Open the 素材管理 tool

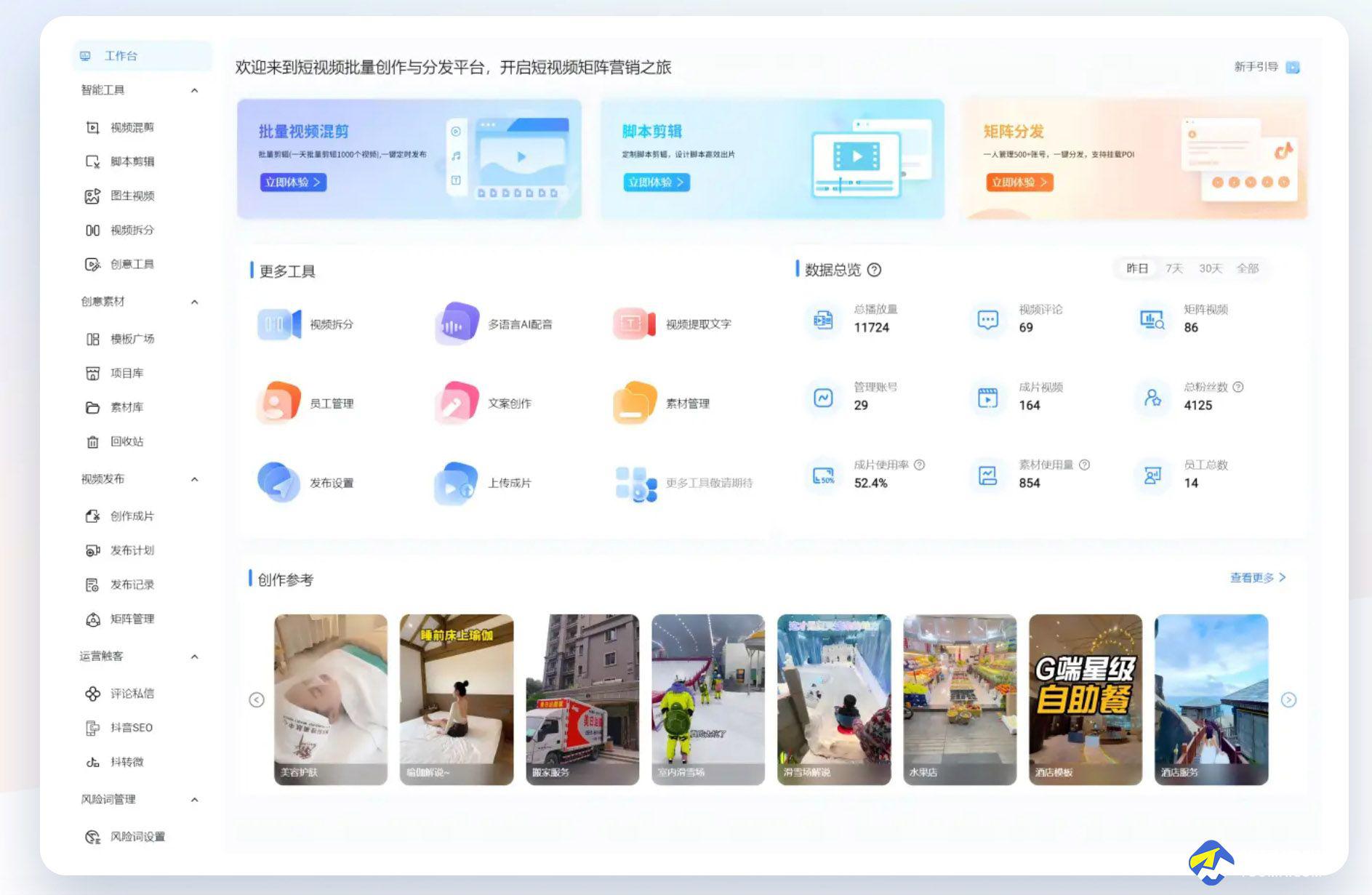pyautogui.click(x=662, y=403)
